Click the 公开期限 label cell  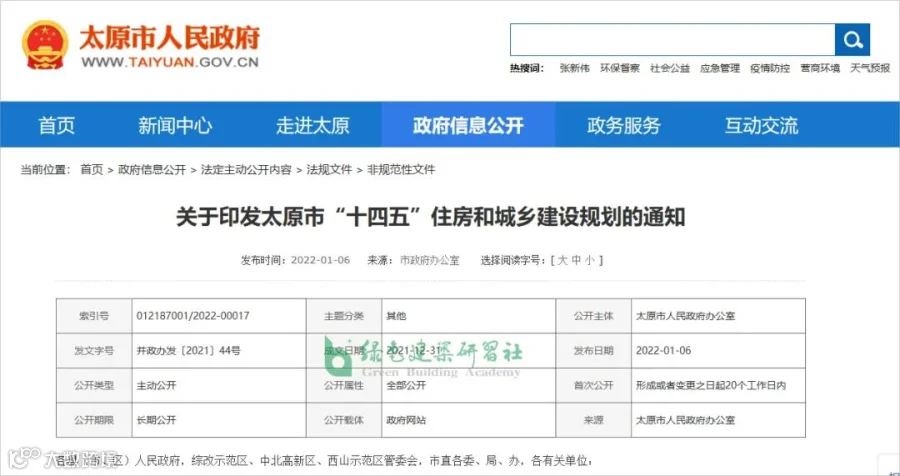pyautogui.click(x=94, y=420)
